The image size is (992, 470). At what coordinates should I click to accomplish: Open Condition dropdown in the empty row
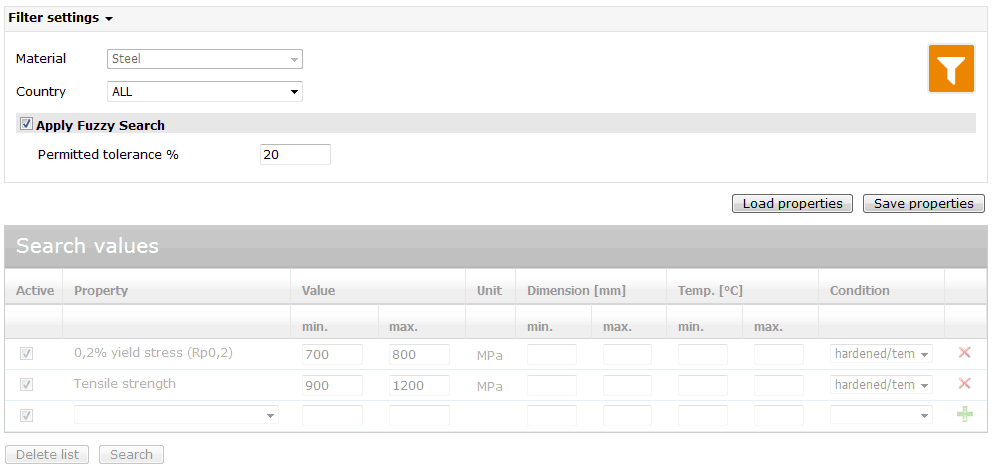coord(881,415)
